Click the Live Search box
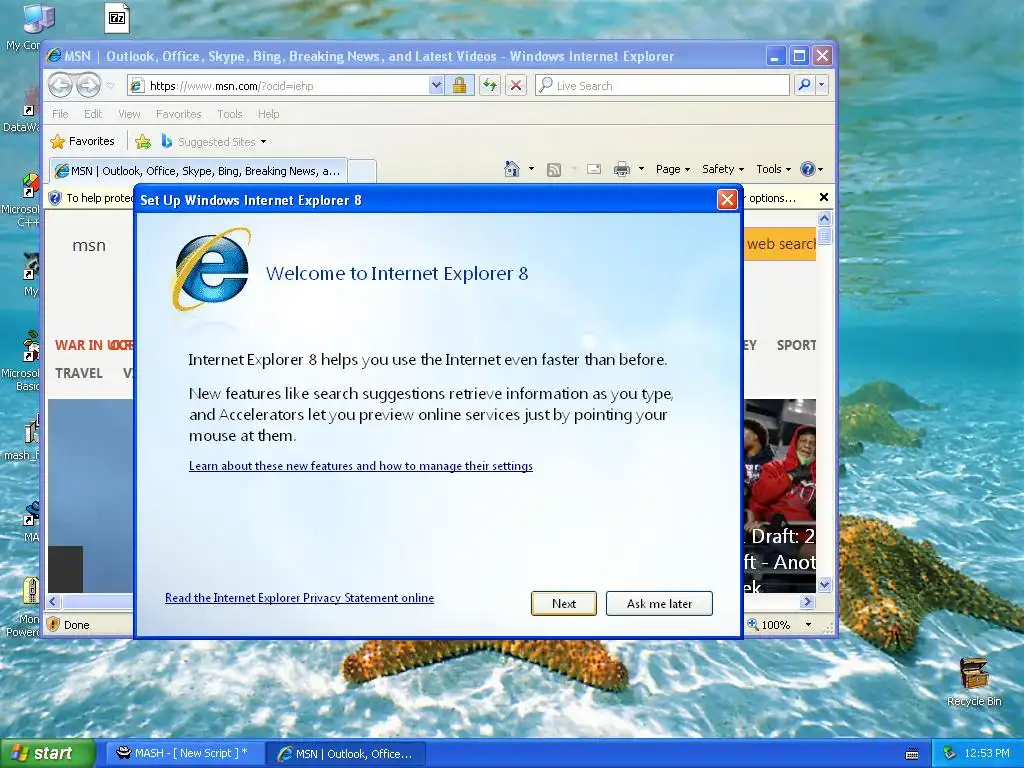 (662, 86)
